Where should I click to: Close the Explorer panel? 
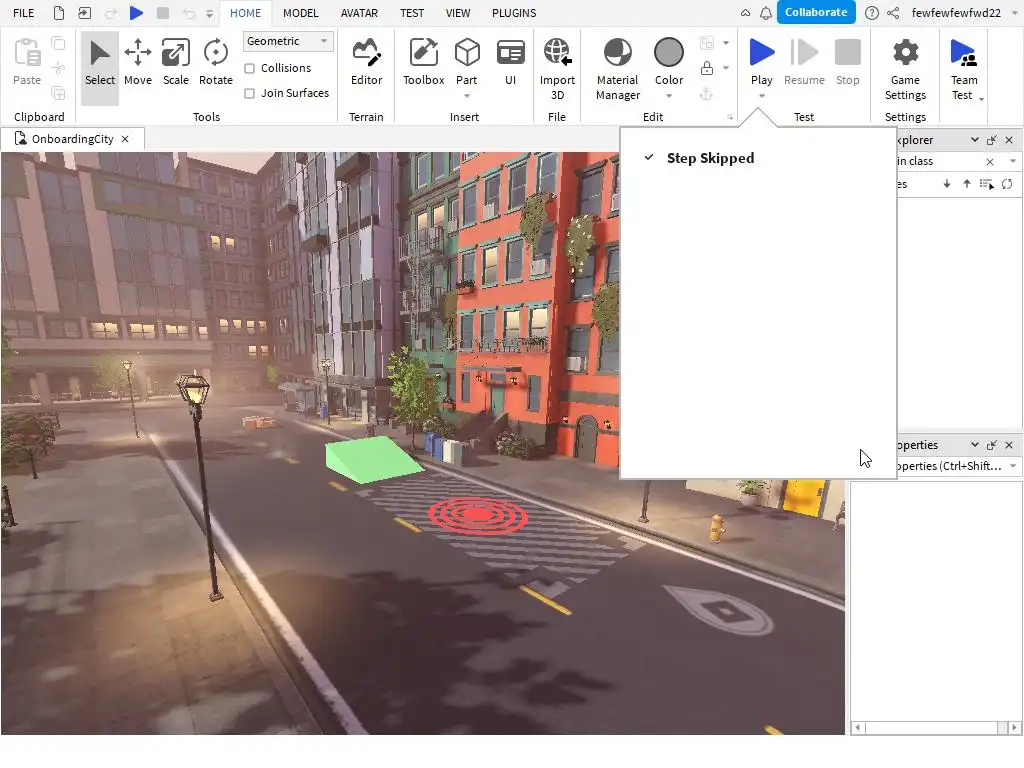point(1009,140)
